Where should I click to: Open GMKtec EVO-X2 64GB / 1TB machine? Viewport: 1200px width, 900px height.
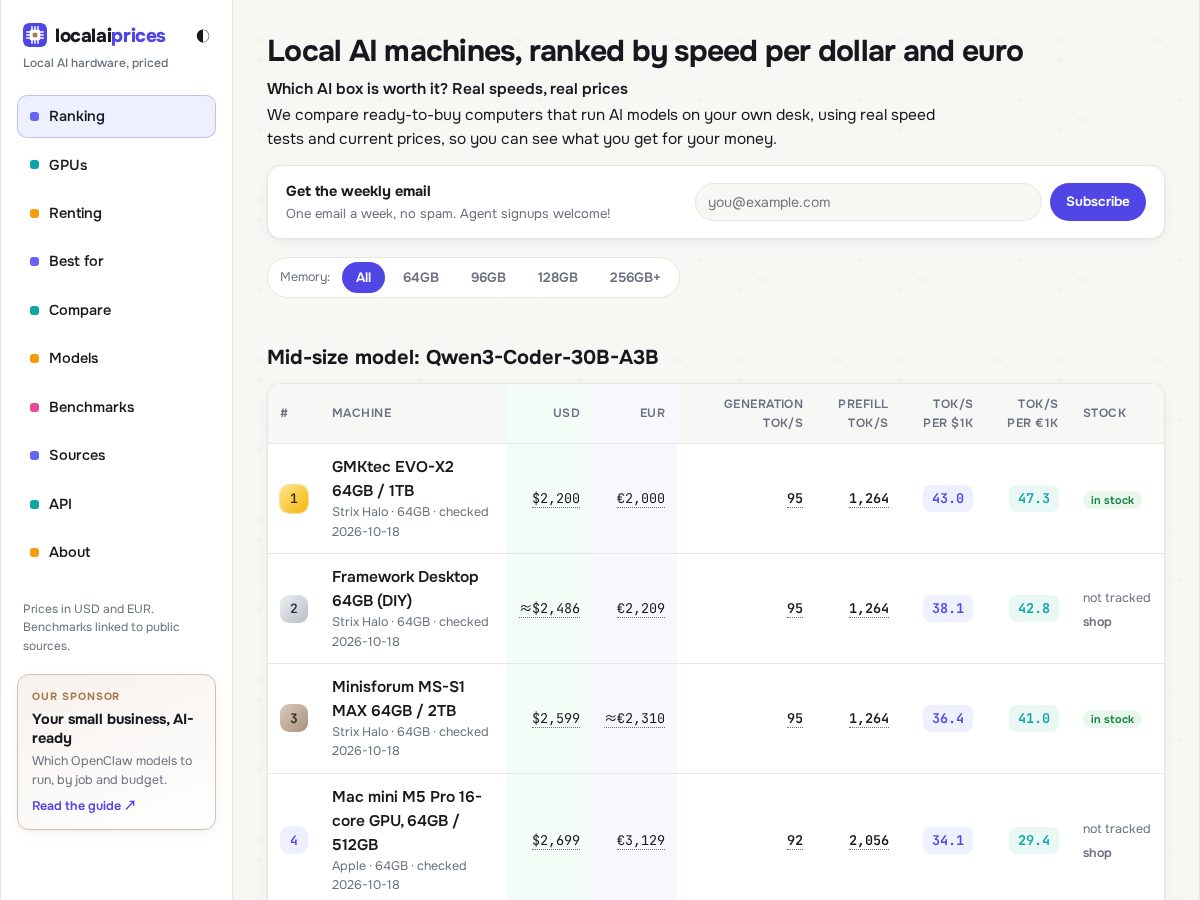click(393, 478)
